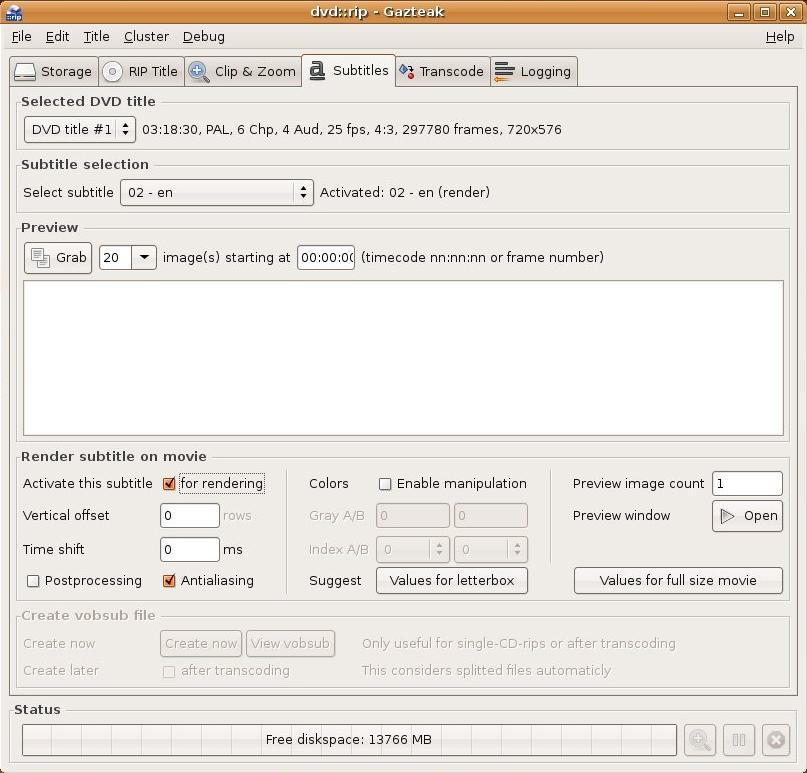Click the cancel X icon in Status bar

tap(776, 740)
